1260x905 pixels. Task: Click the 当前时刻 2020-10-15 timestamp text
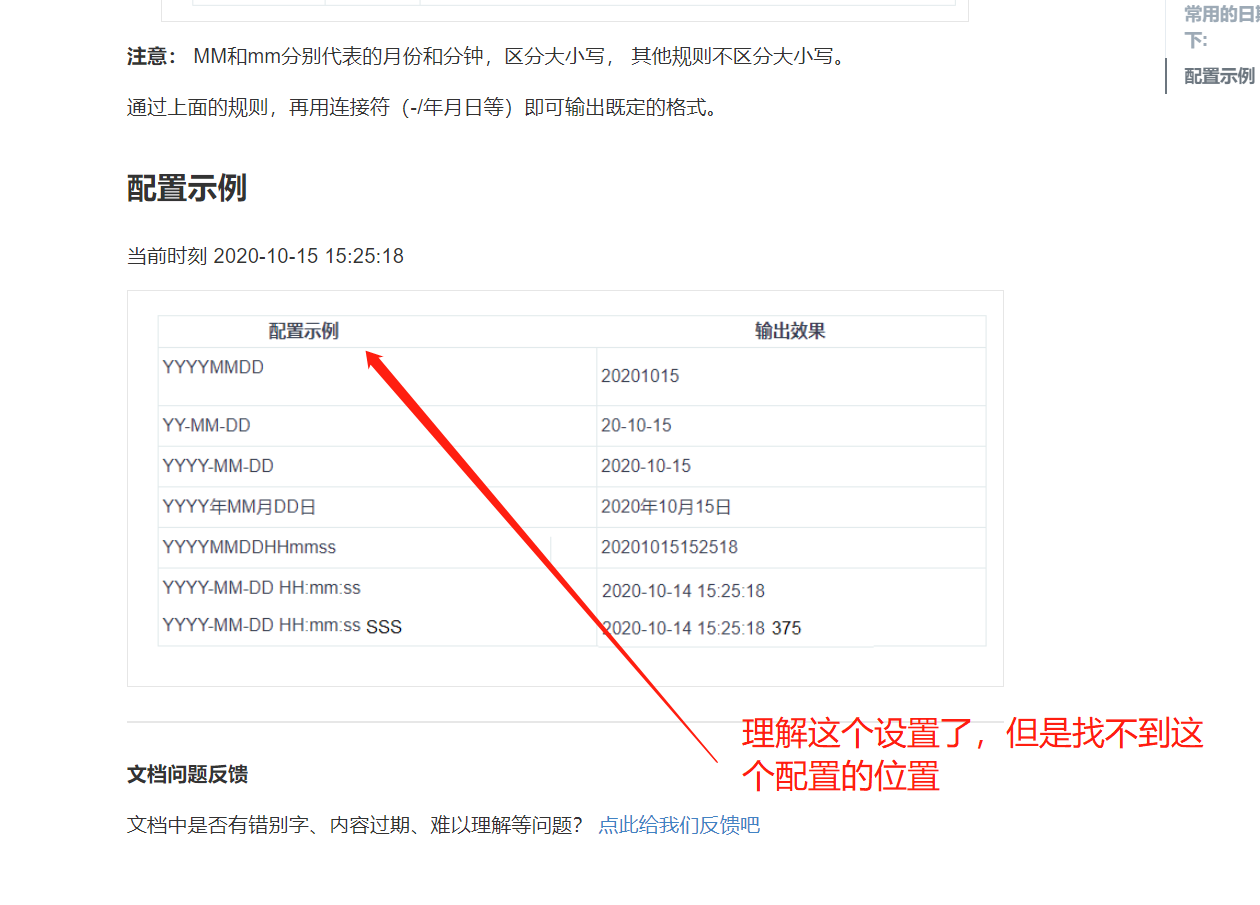264,256
